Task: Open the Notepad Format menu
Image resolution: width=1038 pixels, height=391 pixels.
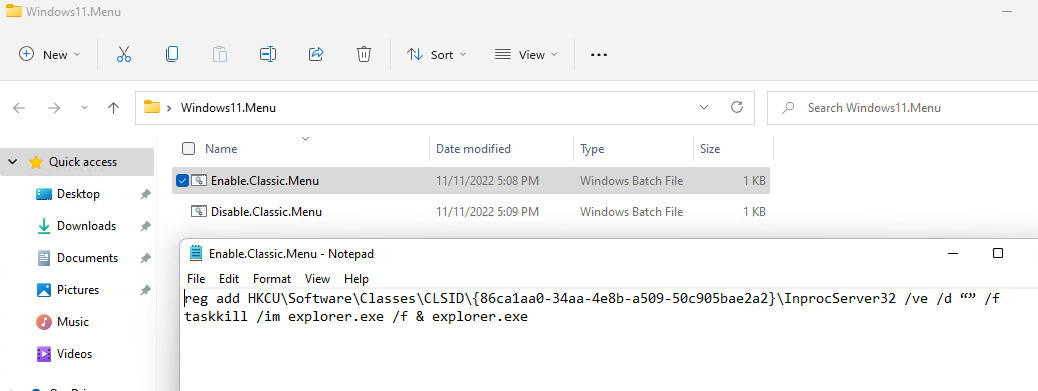Action: tap(272, 279)
